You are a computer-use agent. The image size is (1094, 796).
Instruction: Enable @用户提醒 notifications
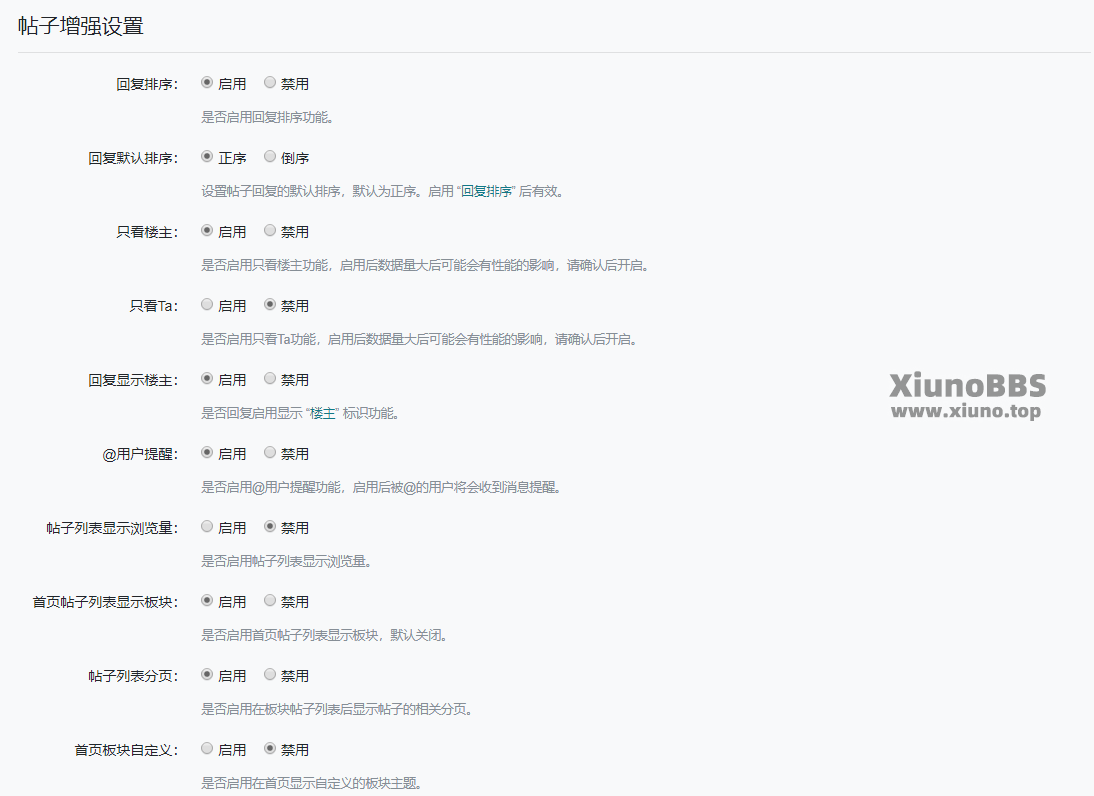point(207,453)
